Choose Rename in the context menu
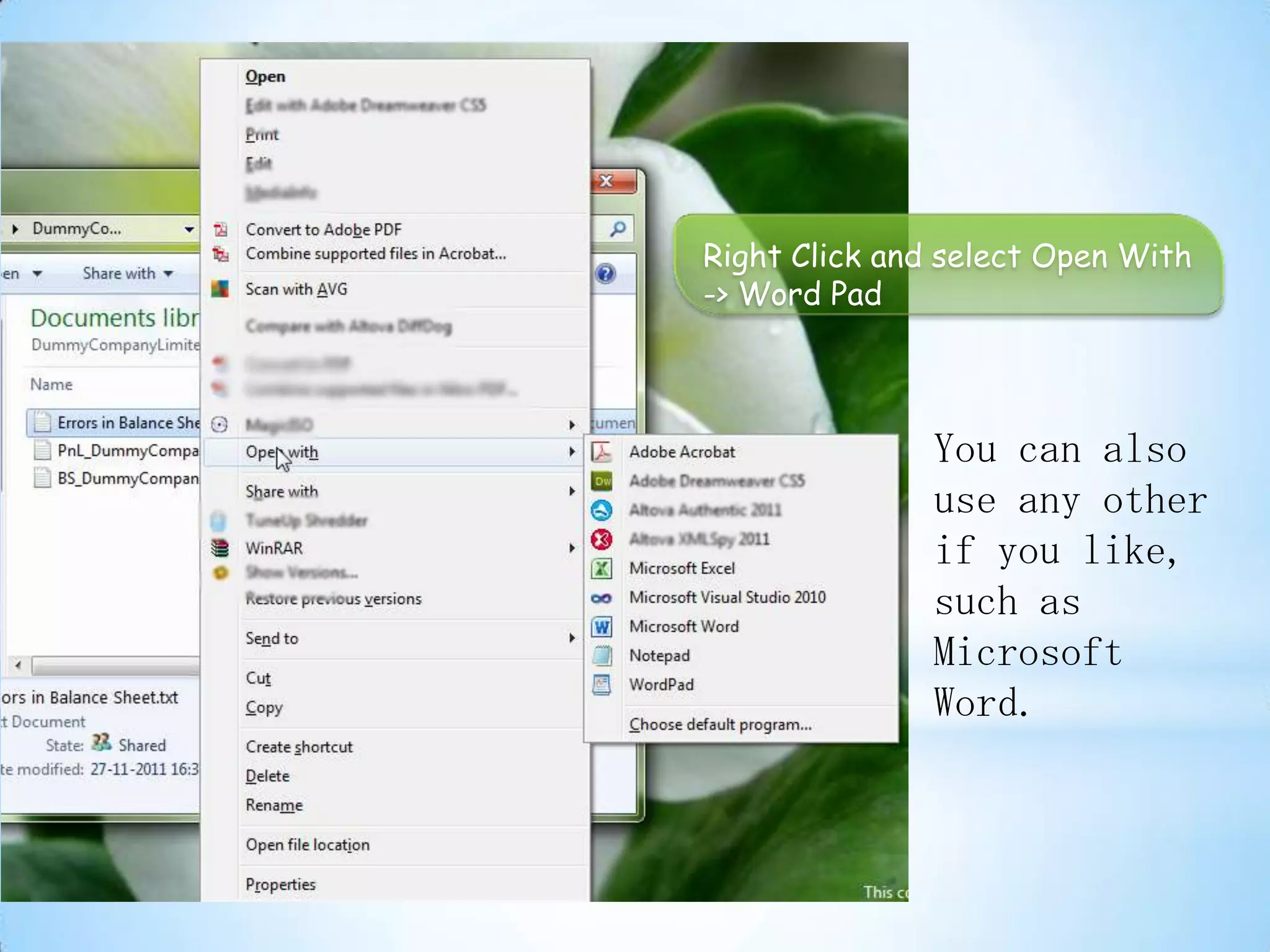 coord(275,805)
